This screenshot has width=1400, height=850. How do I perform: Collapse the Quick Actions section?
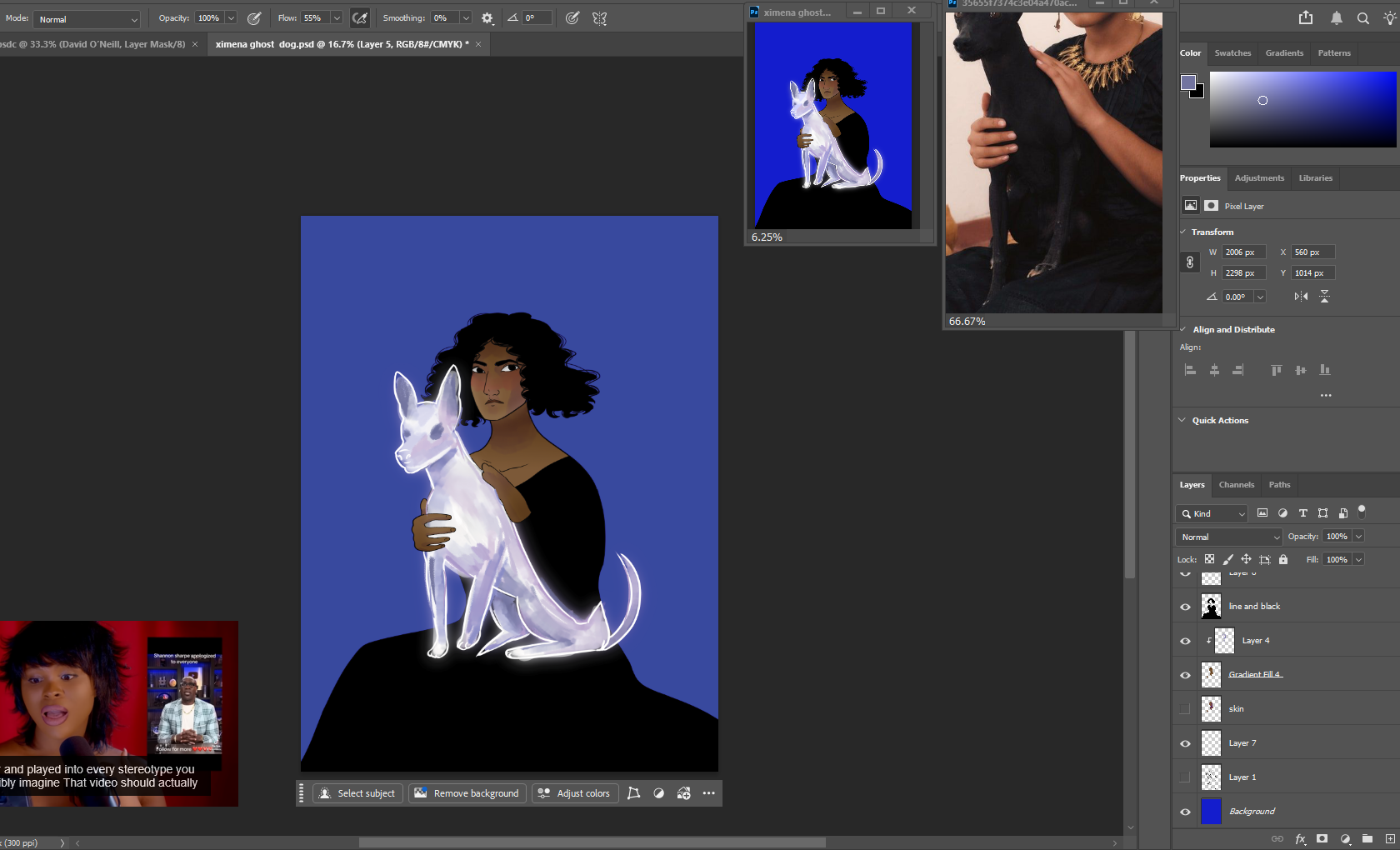tap(1182, 420)
